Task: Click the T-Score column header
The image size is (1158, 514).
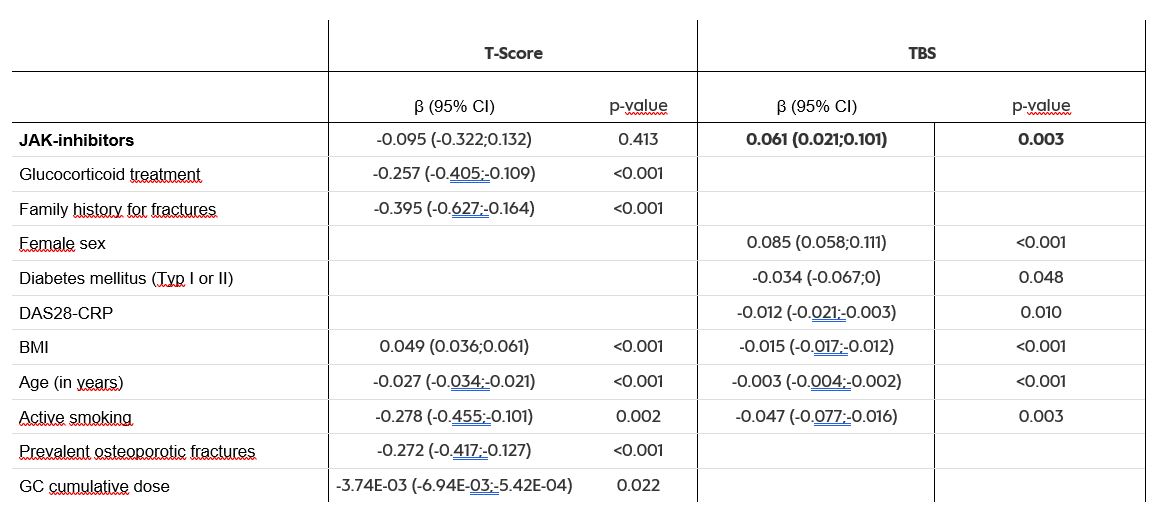Action: point(513,54)
